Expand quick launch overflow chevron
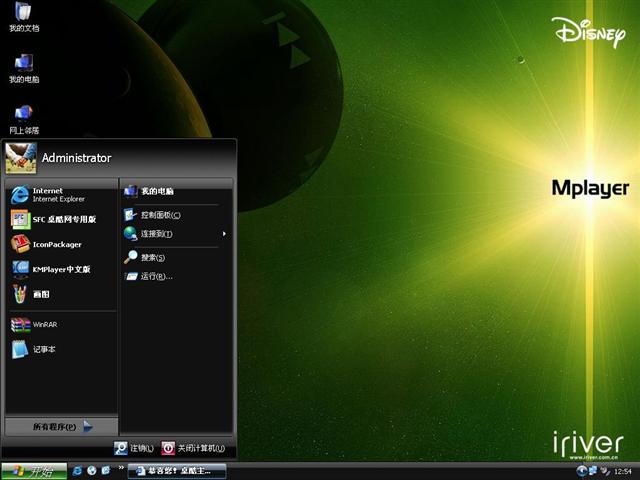This screenshot has width=640, height=480. [121, 467]
